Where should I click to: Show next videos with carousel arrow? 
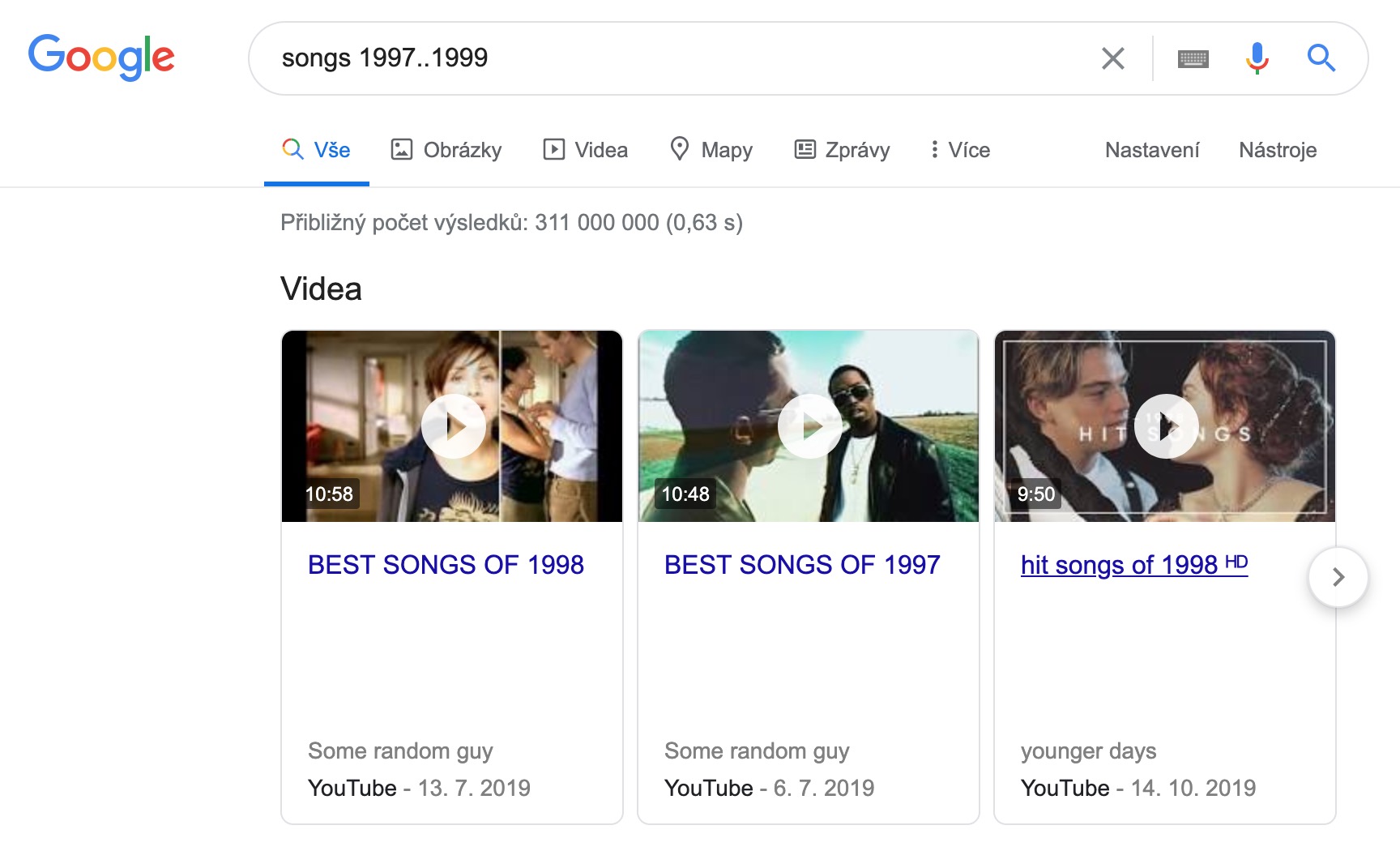(x=1338, y=577)
